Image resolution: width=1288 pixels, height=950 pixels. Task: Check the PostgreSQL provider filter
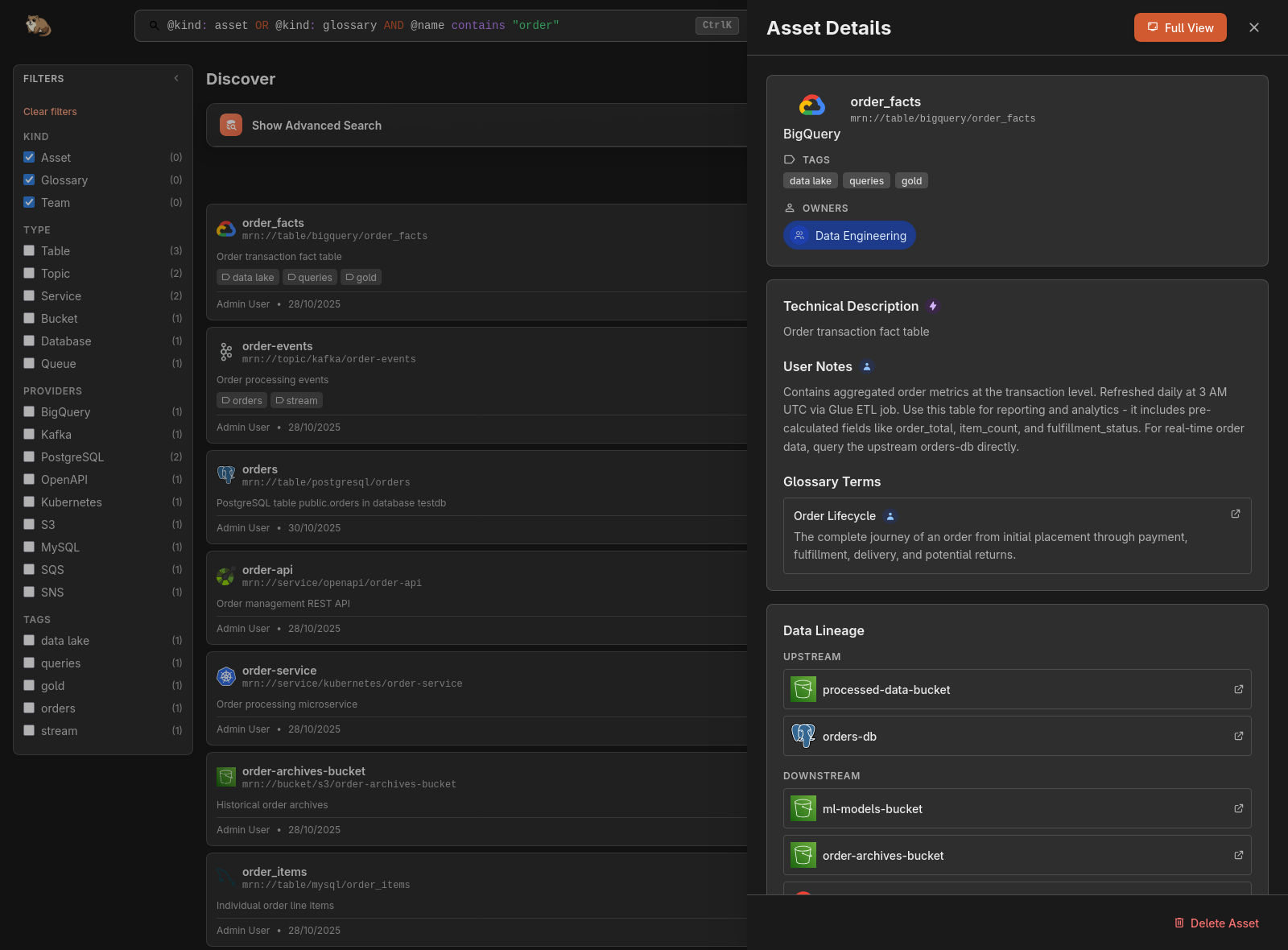30,457
